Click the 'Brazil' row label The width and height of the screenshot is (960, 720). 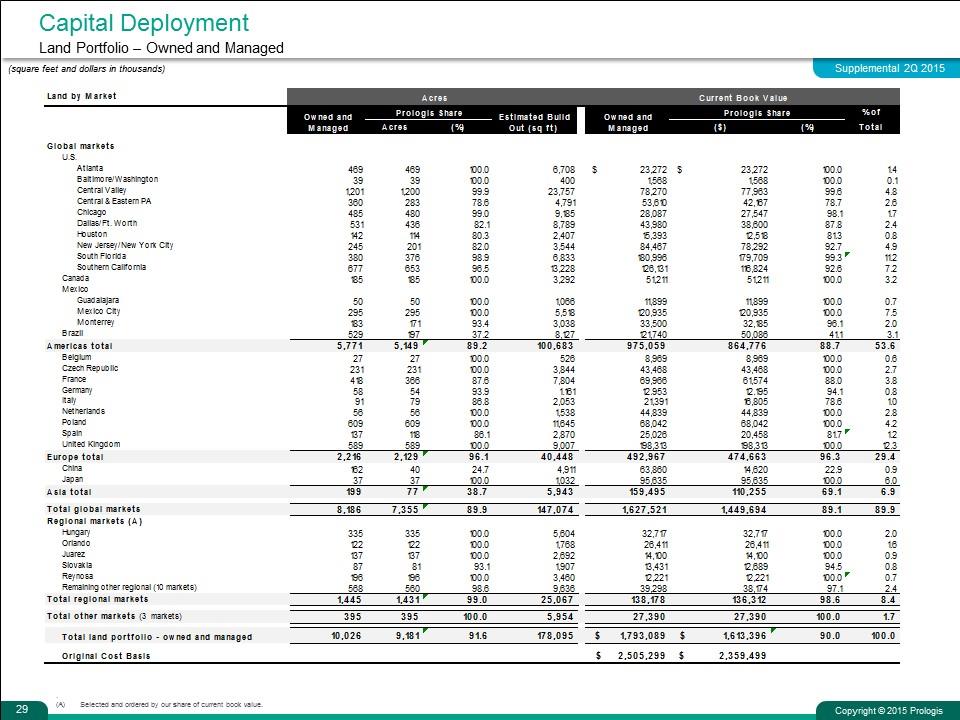pos(72,333)
